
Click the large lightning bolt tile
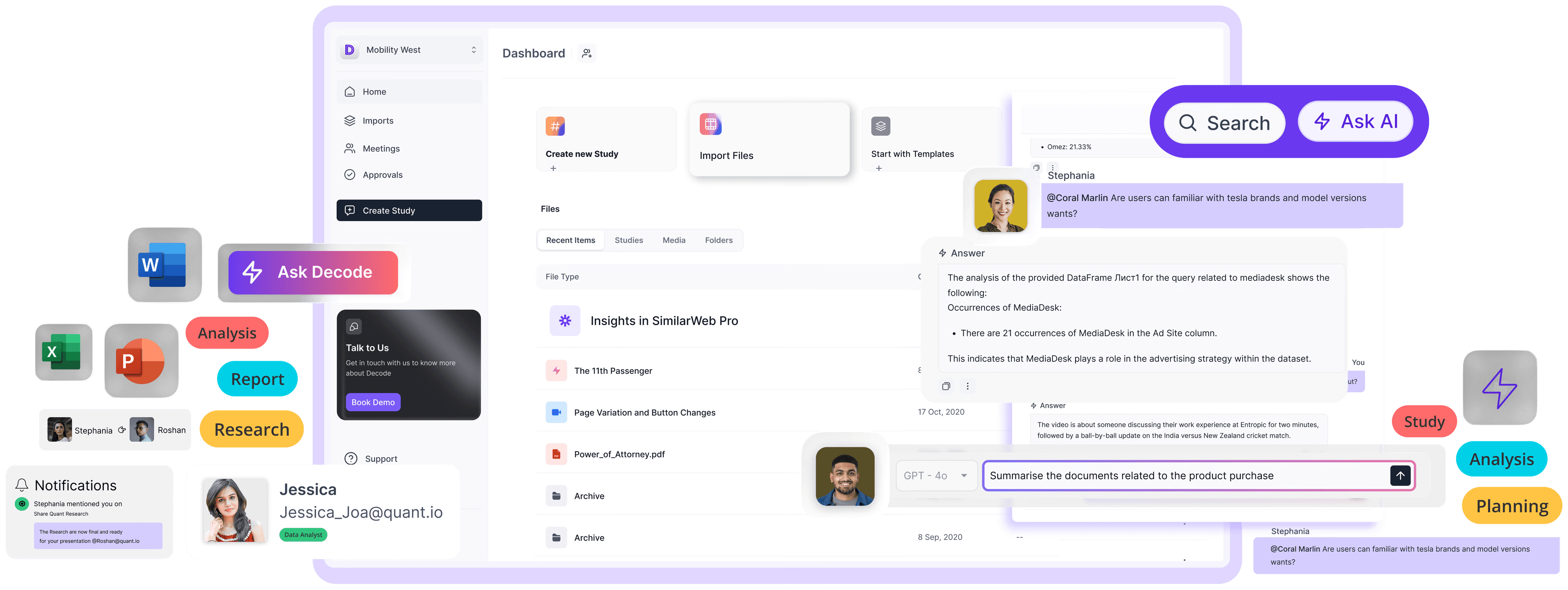point(1499,388)
